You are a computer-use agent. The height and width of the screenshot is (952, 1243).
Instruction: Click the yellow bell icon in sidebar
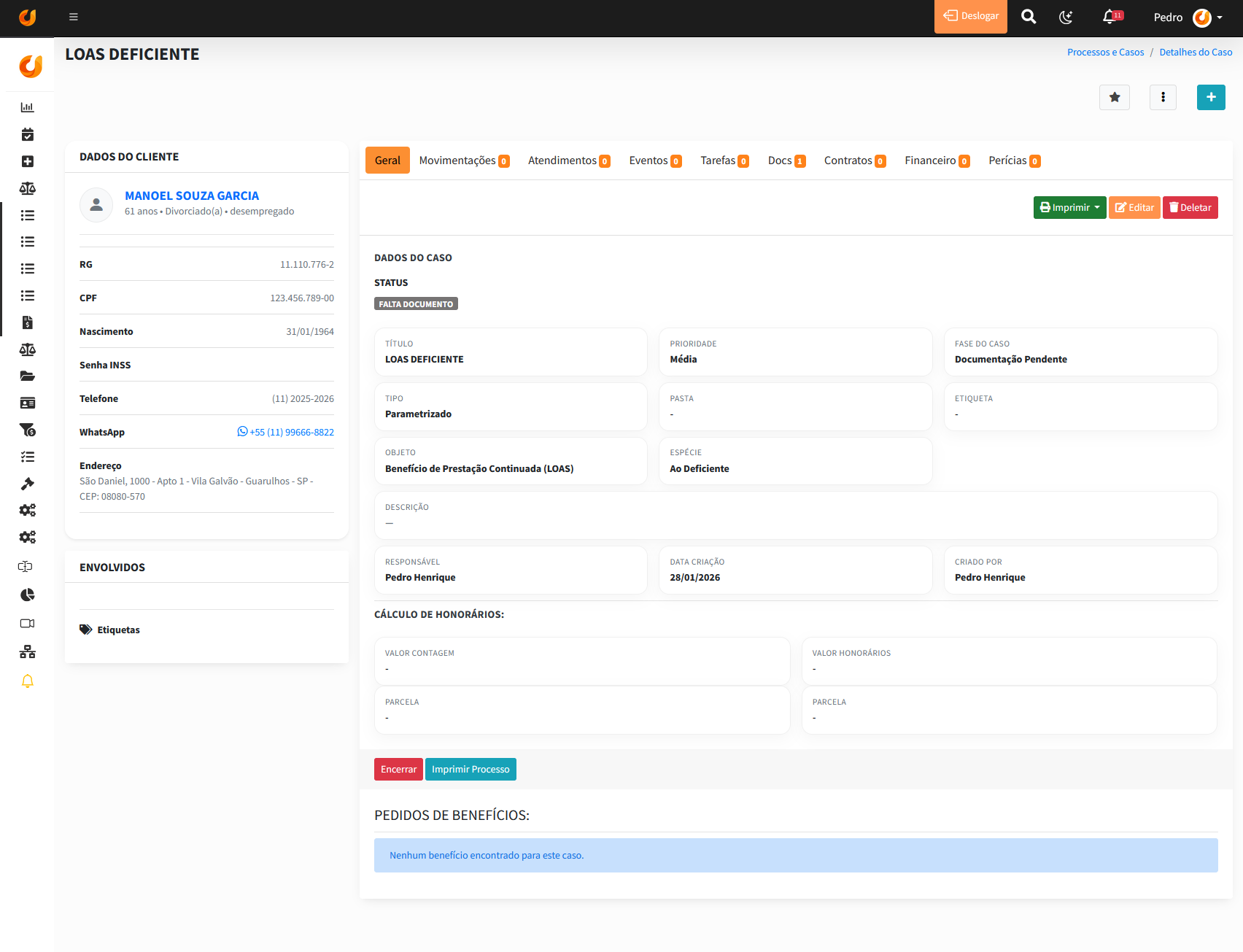28,681
